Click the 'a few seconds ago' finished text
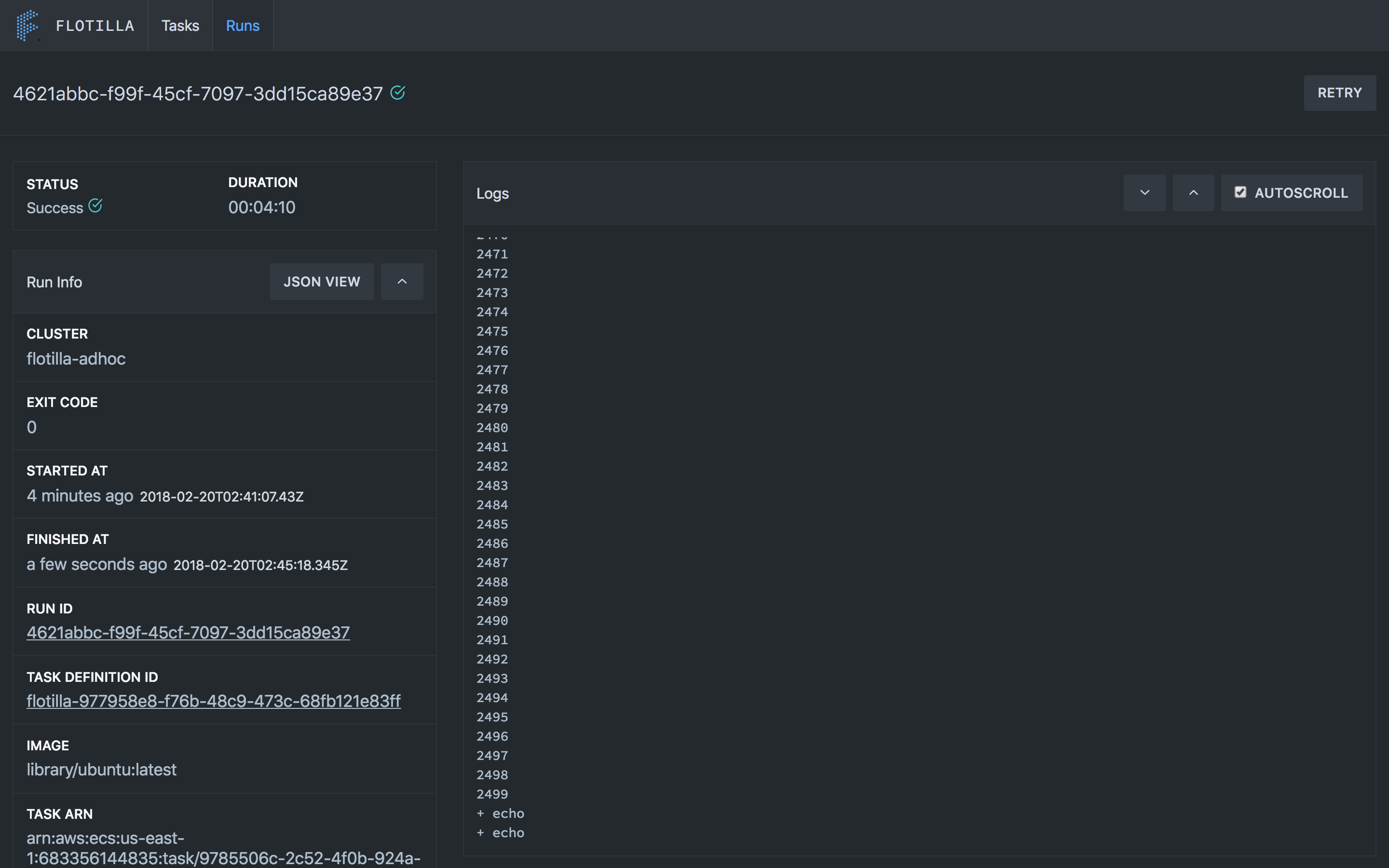This screenshot has width=1389, height=868. [97, 564]
